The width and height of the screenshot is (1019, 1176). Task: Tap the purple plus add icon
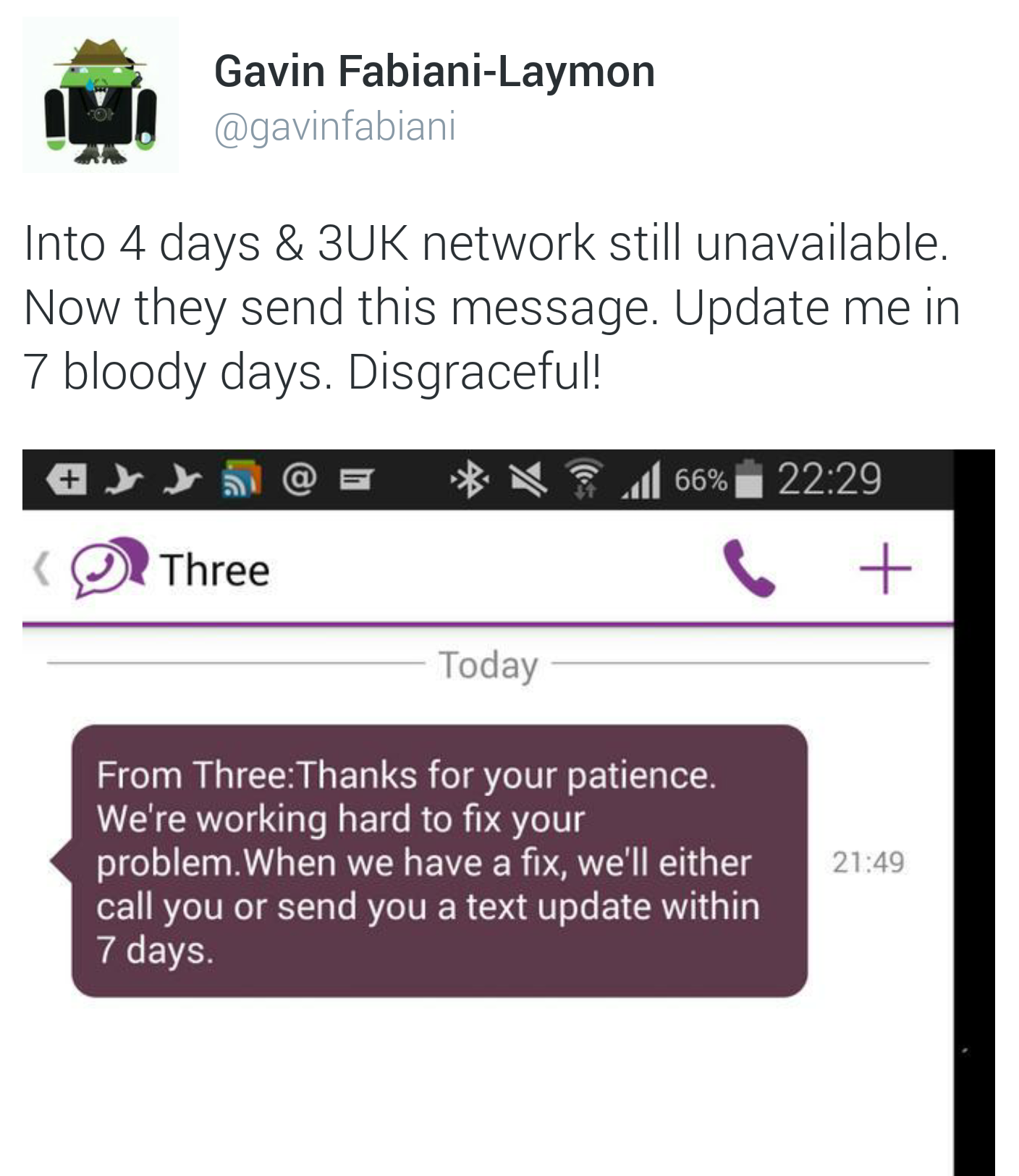[885, 567]
